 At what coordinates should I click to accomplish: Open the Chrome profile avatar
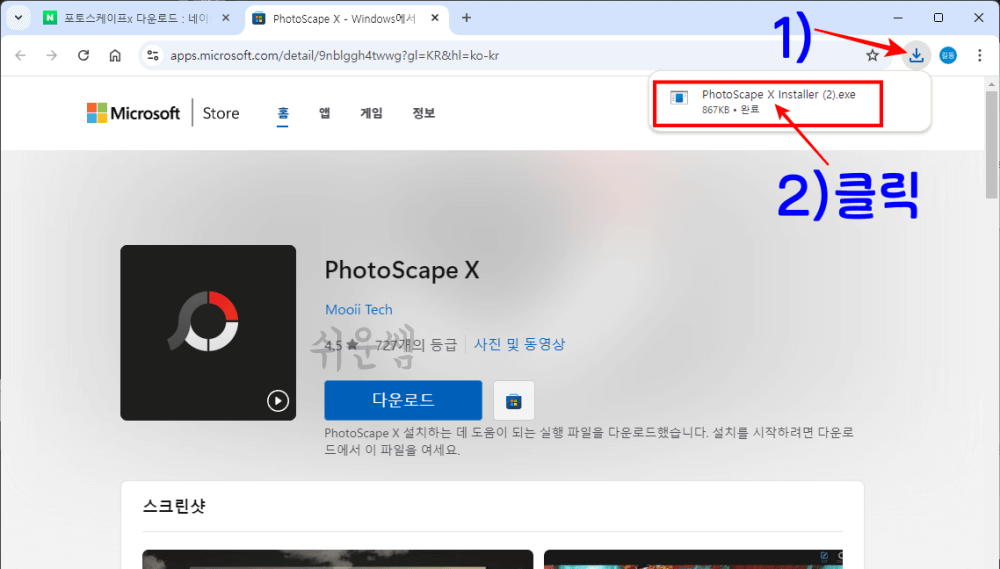pos(948,55)
